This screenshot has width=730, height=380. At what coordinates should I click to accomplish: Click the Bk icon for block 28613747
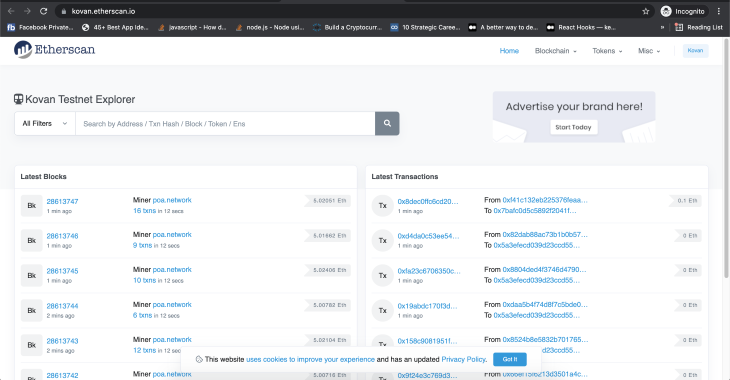[x=32, y=205]
